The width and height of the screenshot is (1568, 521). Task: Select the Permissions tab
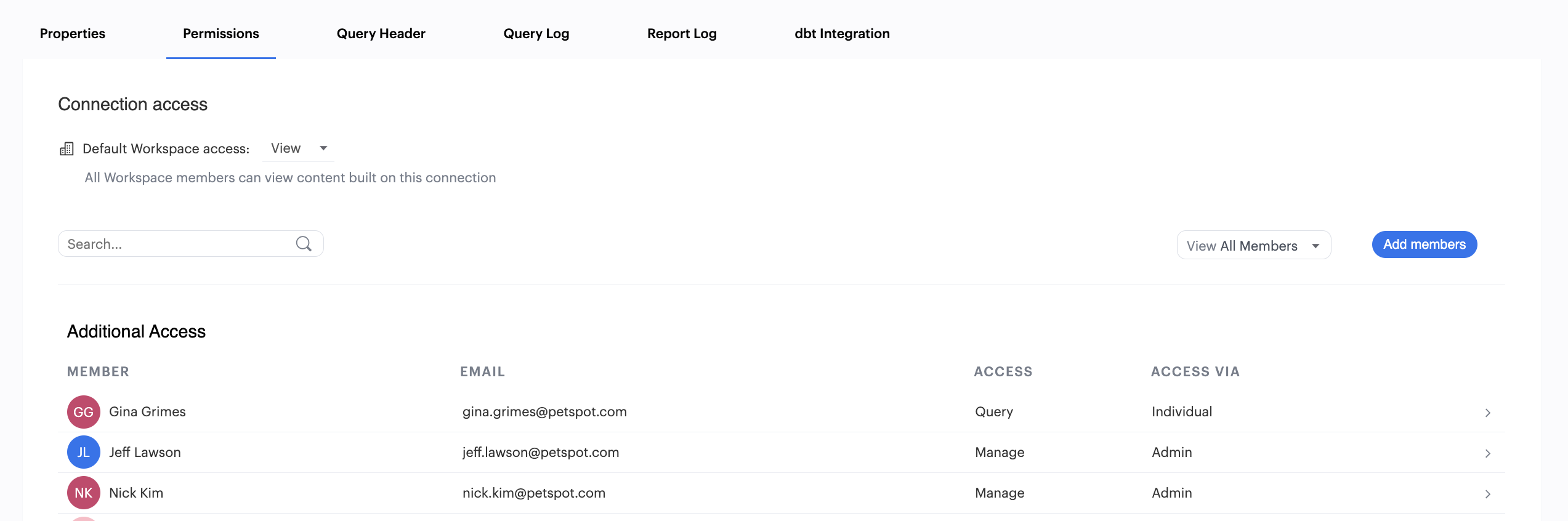pyautogui.click(x=220, y=33)
